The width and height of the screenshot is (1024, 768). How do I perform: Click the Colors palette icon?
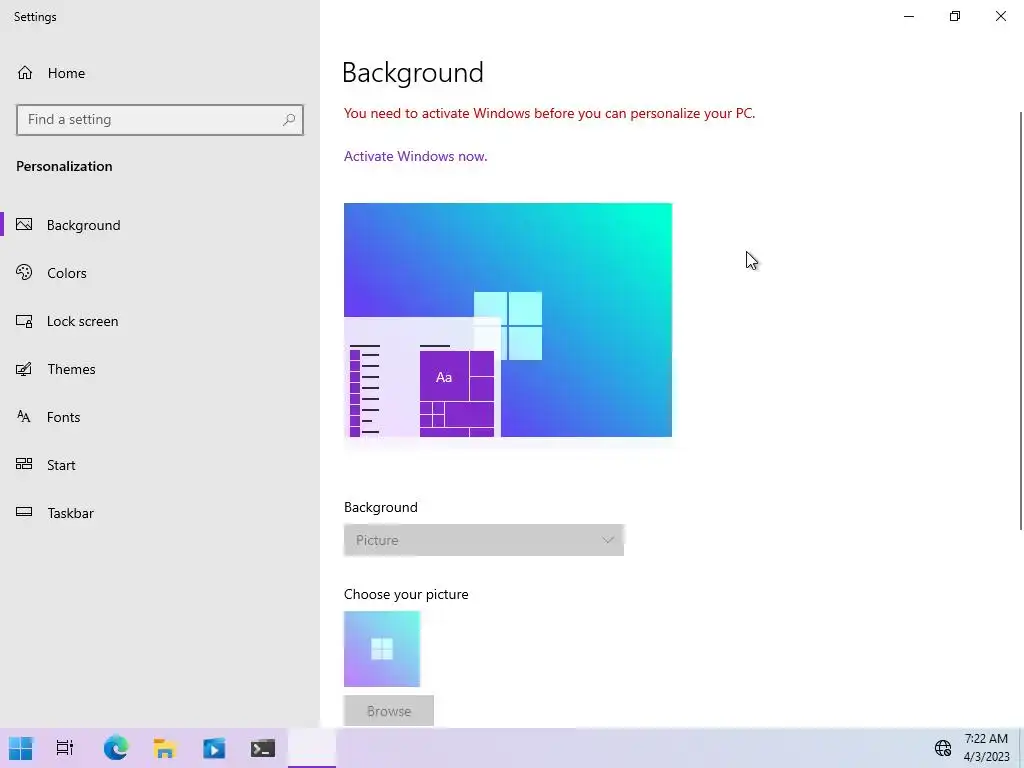click(24, 272)
